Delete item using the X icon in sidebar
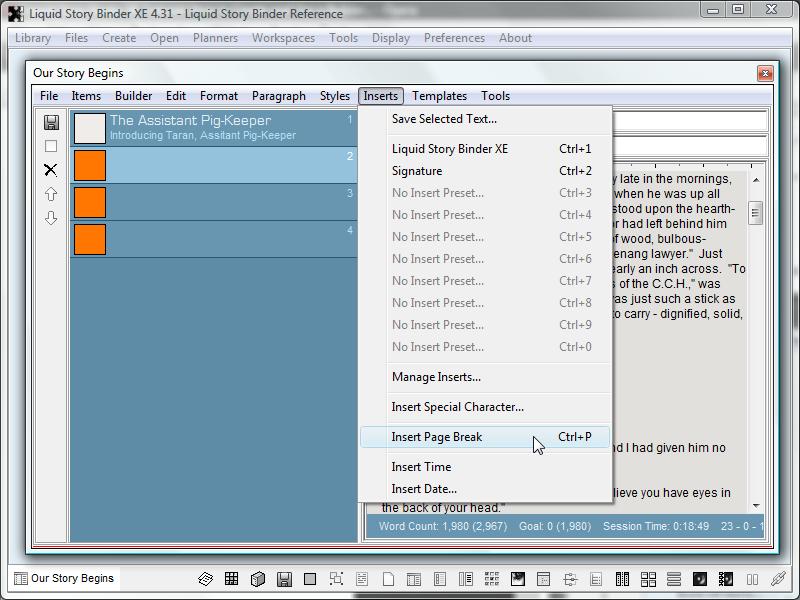 [51, 170]
